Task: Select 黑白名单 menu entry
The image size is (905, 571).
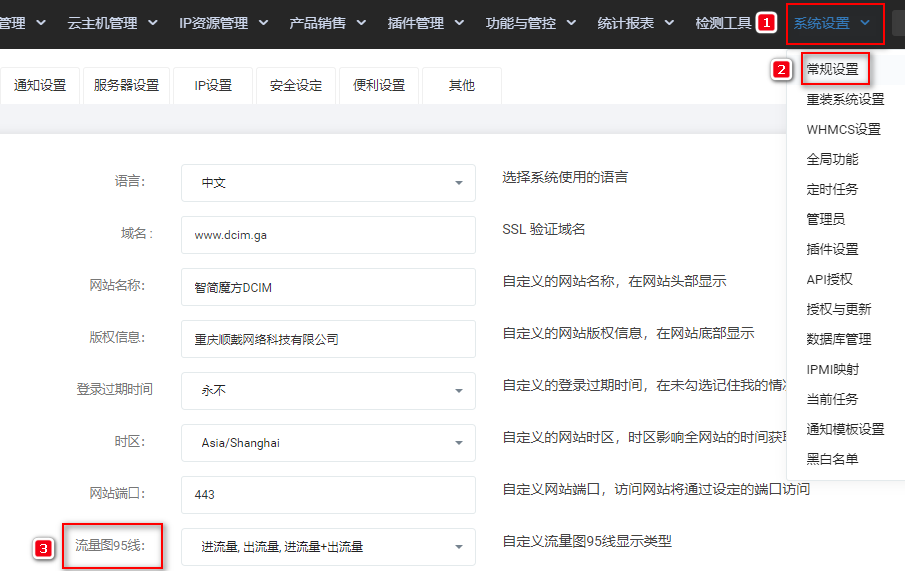Action: click(832, 460)
